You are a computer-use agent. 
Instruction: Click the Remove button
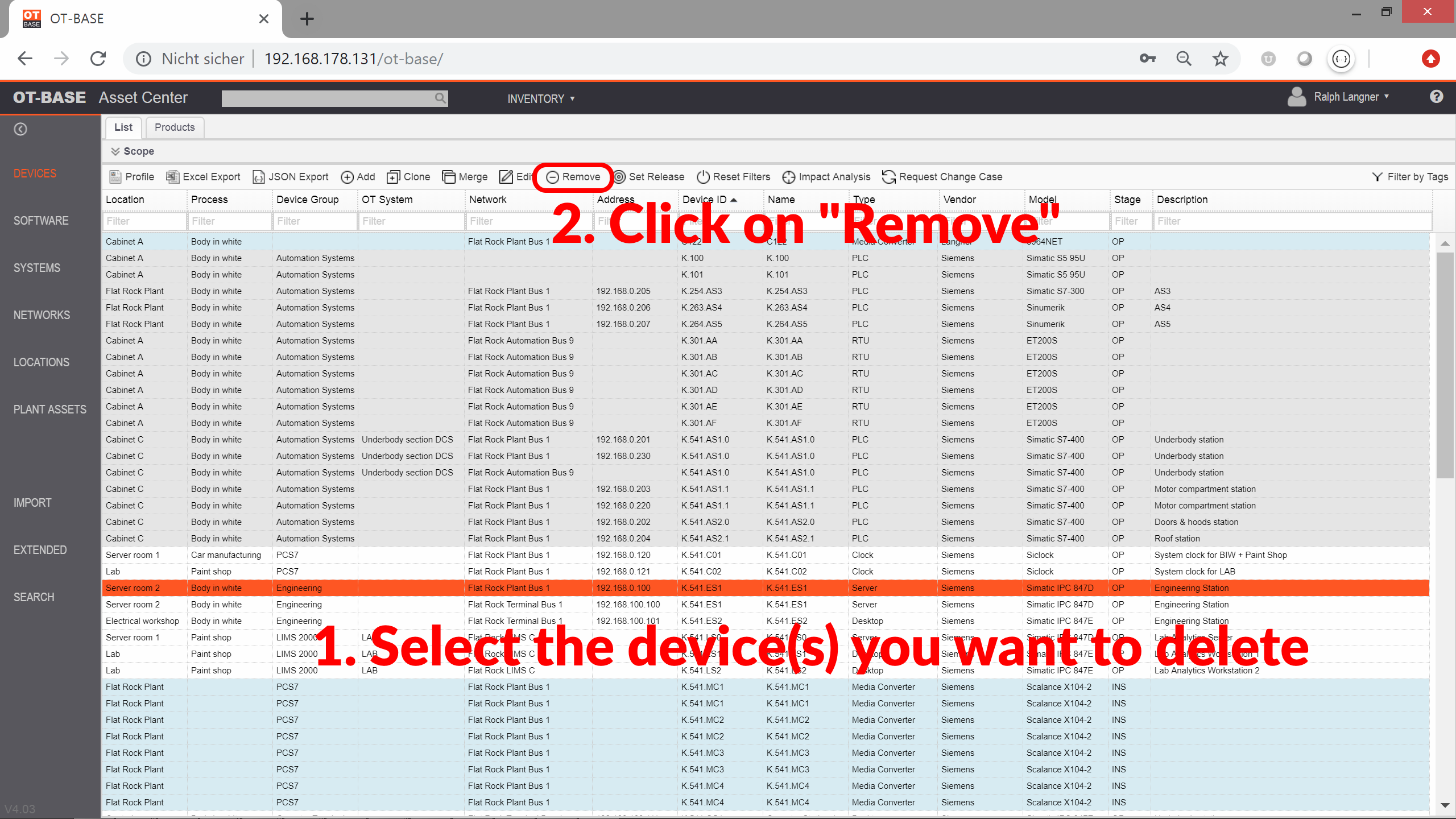[x=573, y=177]
